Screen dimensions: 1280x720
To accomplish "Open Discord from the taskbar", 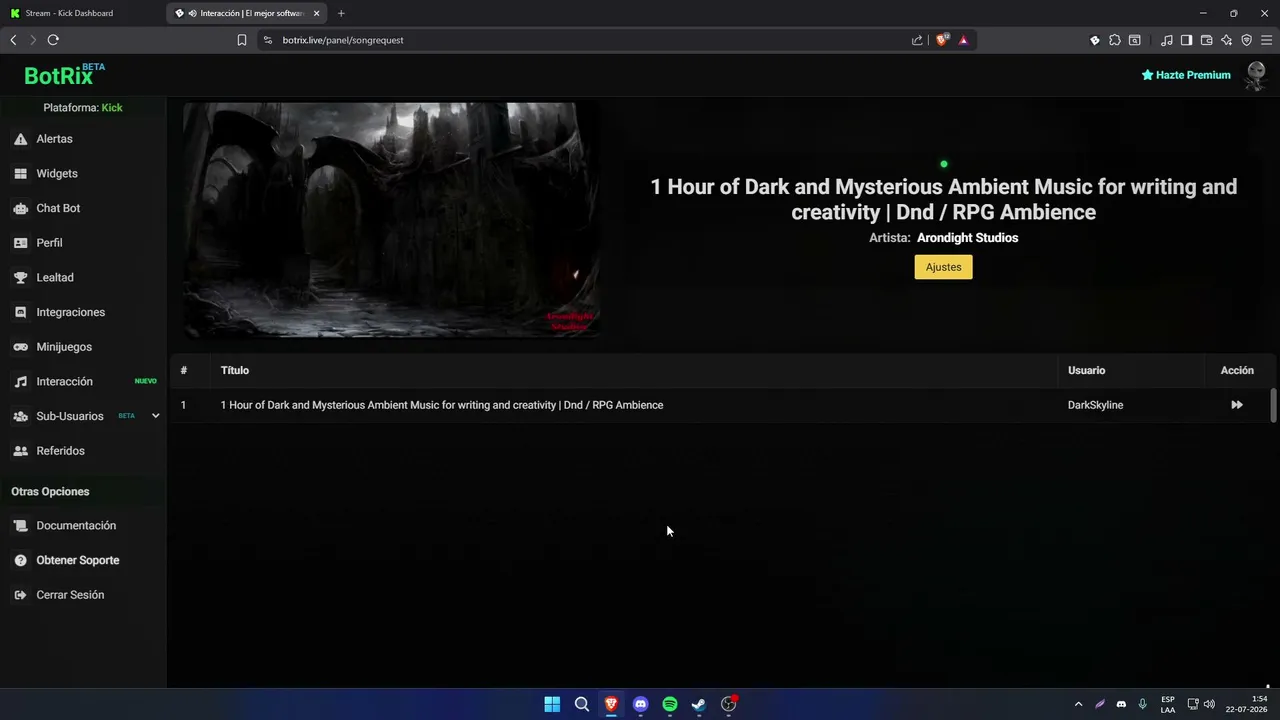I will coord(640,704).
